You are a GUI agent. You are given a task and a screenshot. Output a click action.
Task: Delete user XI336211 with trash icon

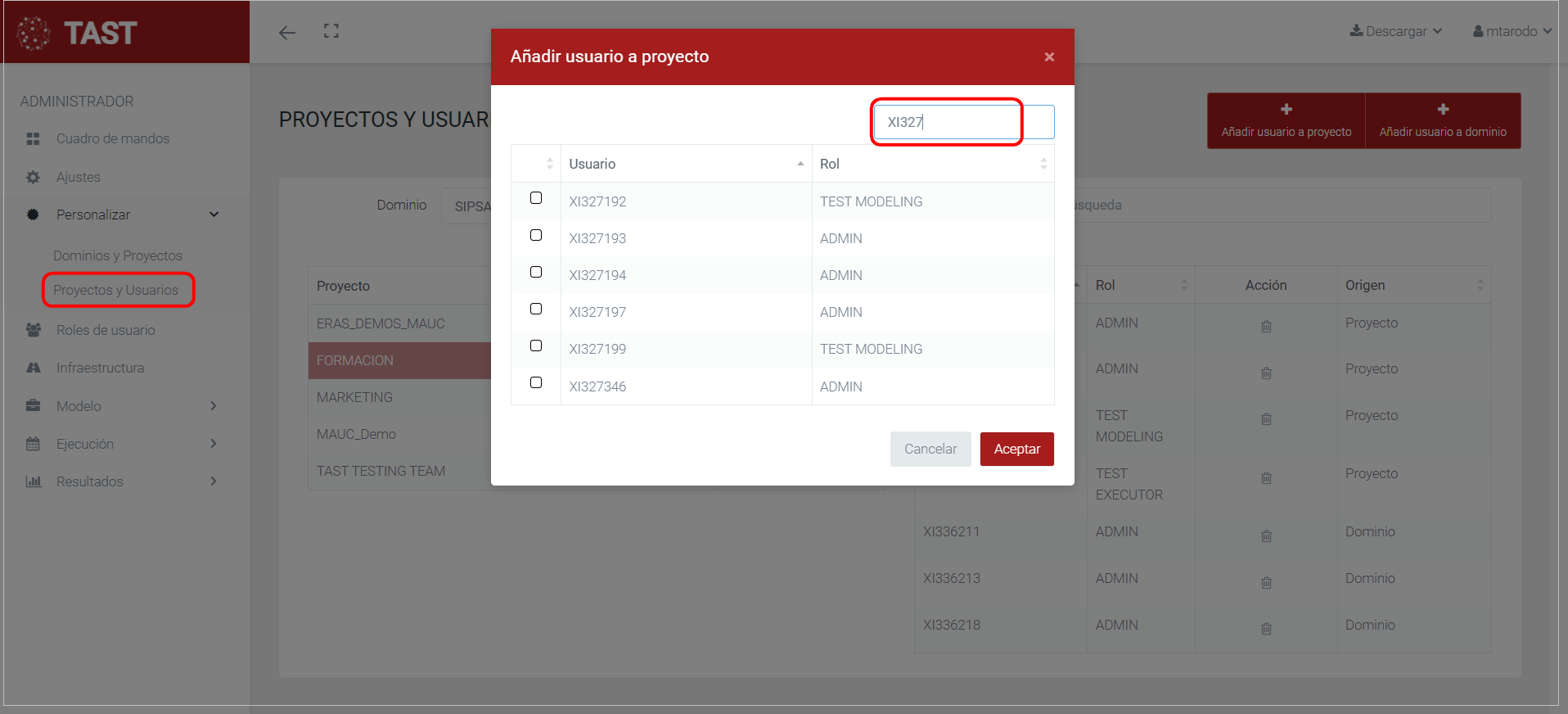pyautogui.click(x=1266, y=536)
